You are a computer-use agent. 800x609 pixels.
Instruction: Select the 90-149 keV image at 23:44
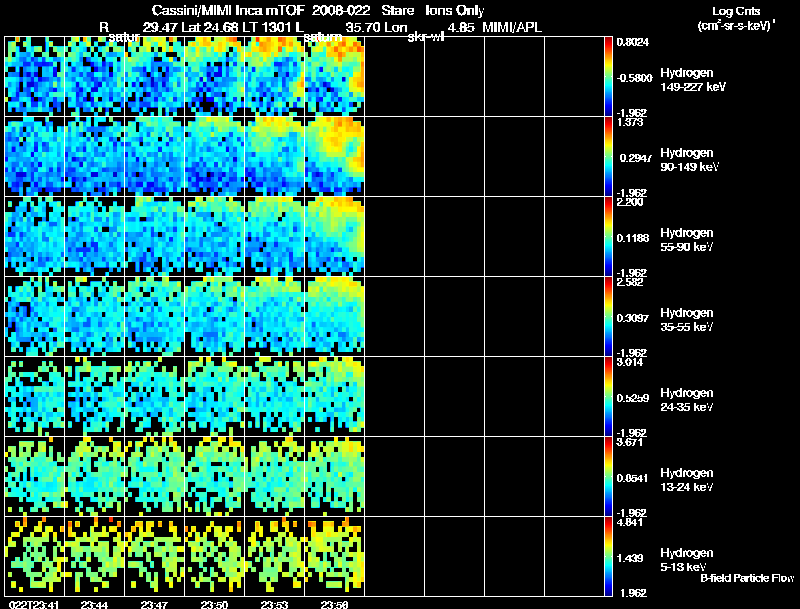95,157
